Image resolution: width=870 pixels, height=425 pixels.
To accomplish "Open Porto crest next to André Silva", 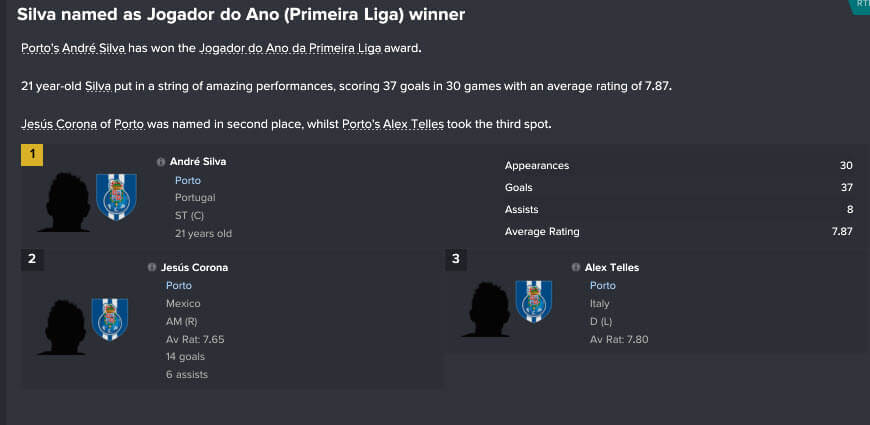I will [117, 197].
